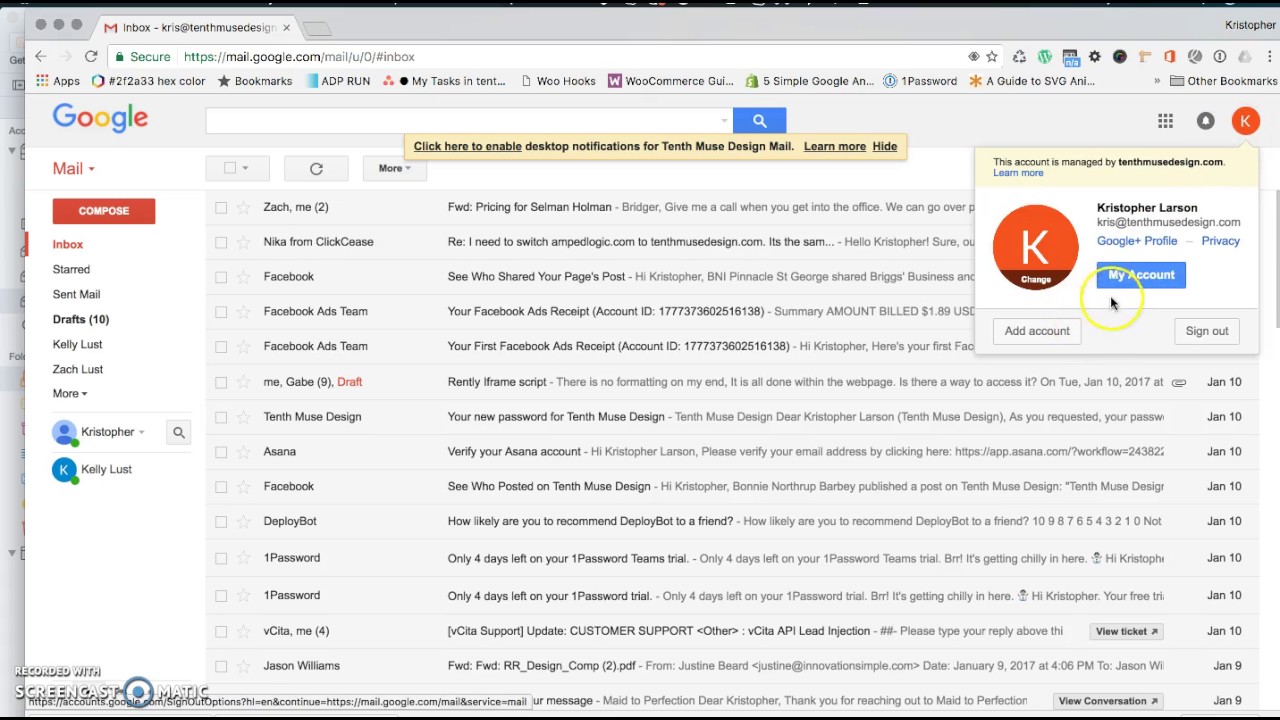Go to Sent Mail
This screenshot has height=720, width=1280.
76,295
